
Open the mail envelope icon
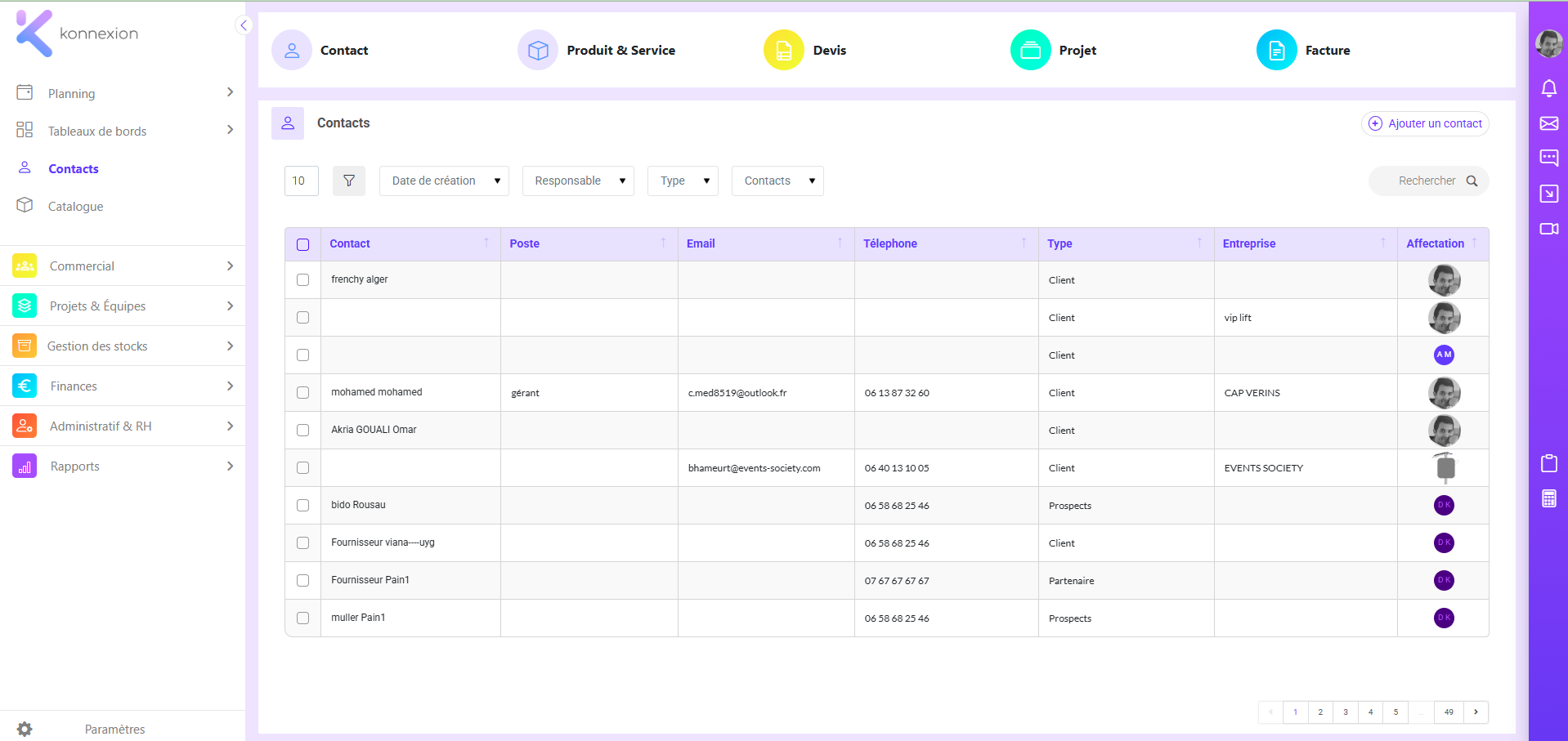[1548, 123]
